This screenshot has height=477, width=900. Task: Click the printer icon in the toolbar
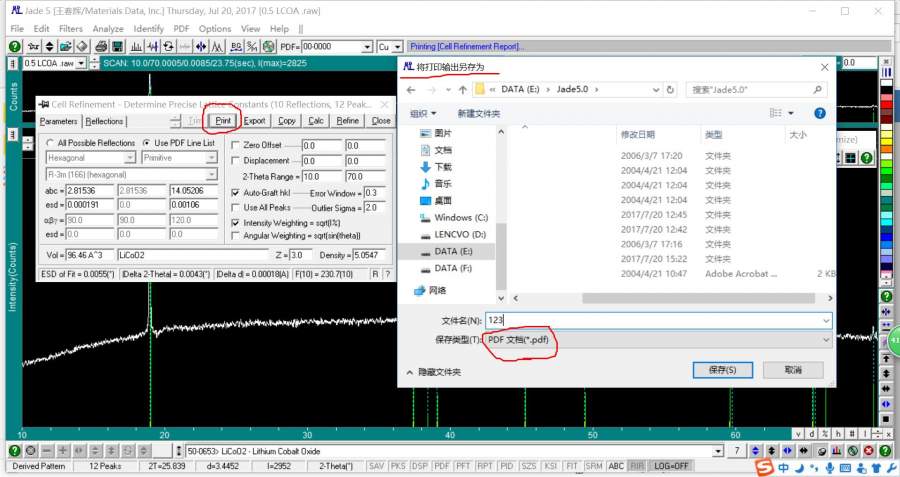click(102, 46)
